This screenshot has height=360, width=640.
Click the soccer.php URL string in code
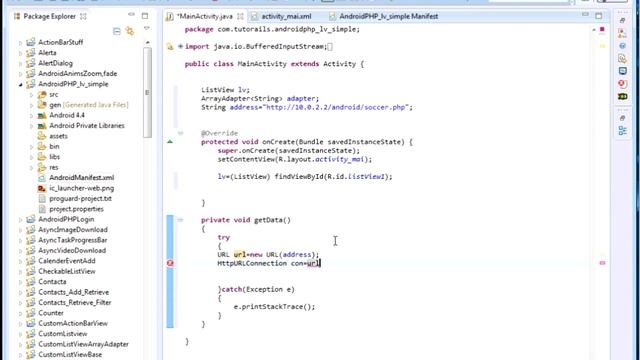click(337, 107)
